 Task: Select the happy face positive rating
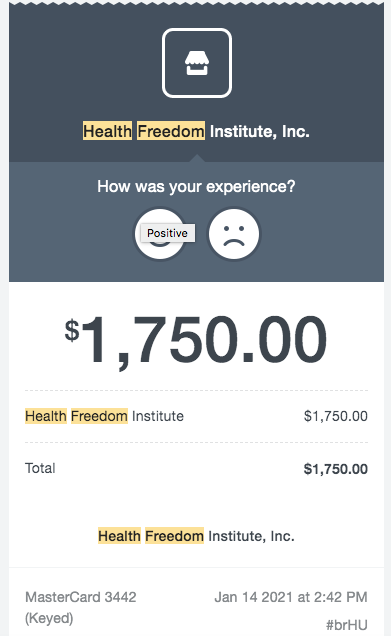pos(160,234)
